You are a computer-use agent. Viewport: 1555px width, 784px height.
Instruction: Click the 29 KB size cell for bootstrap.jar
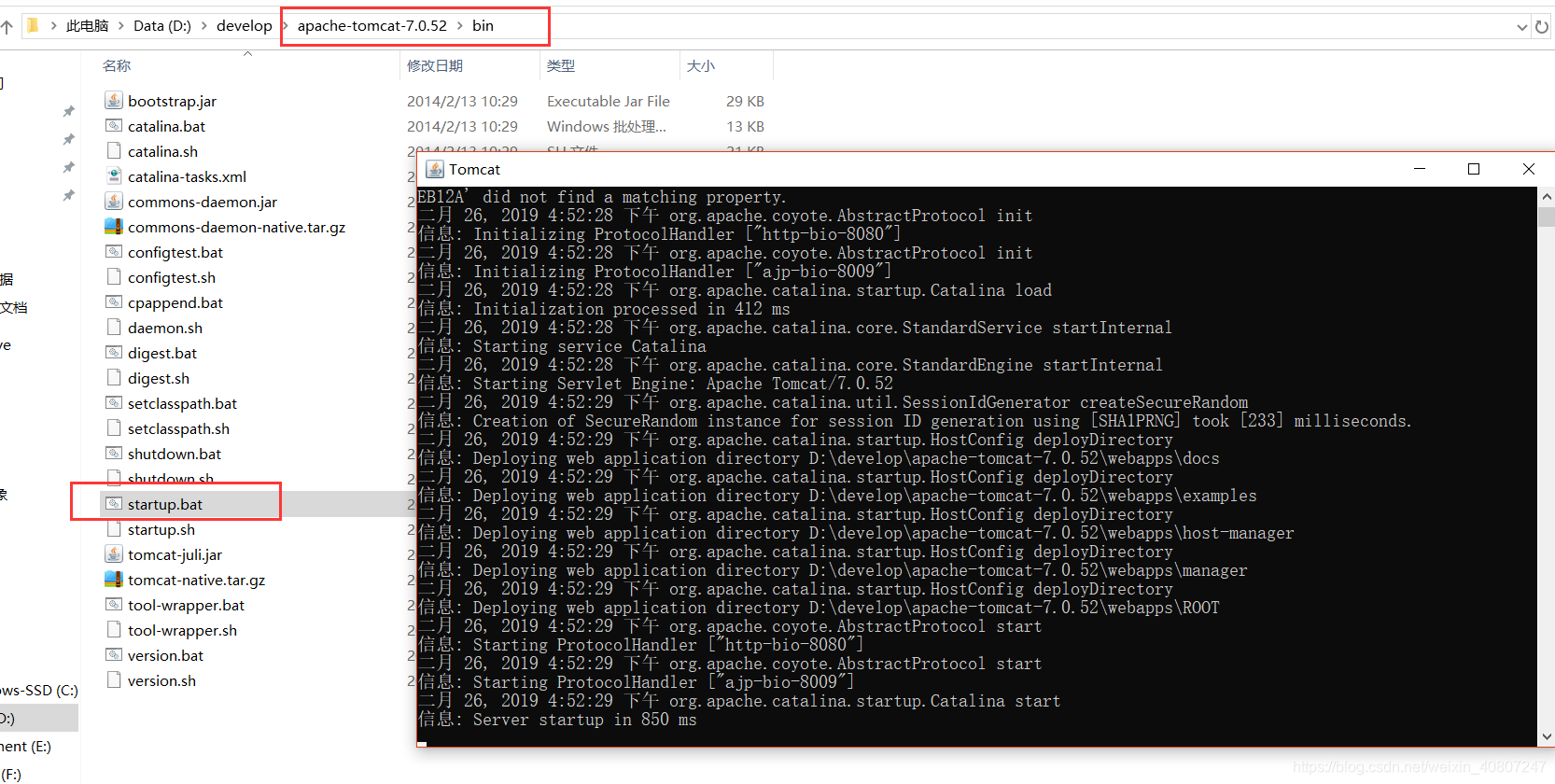[745, 101]
